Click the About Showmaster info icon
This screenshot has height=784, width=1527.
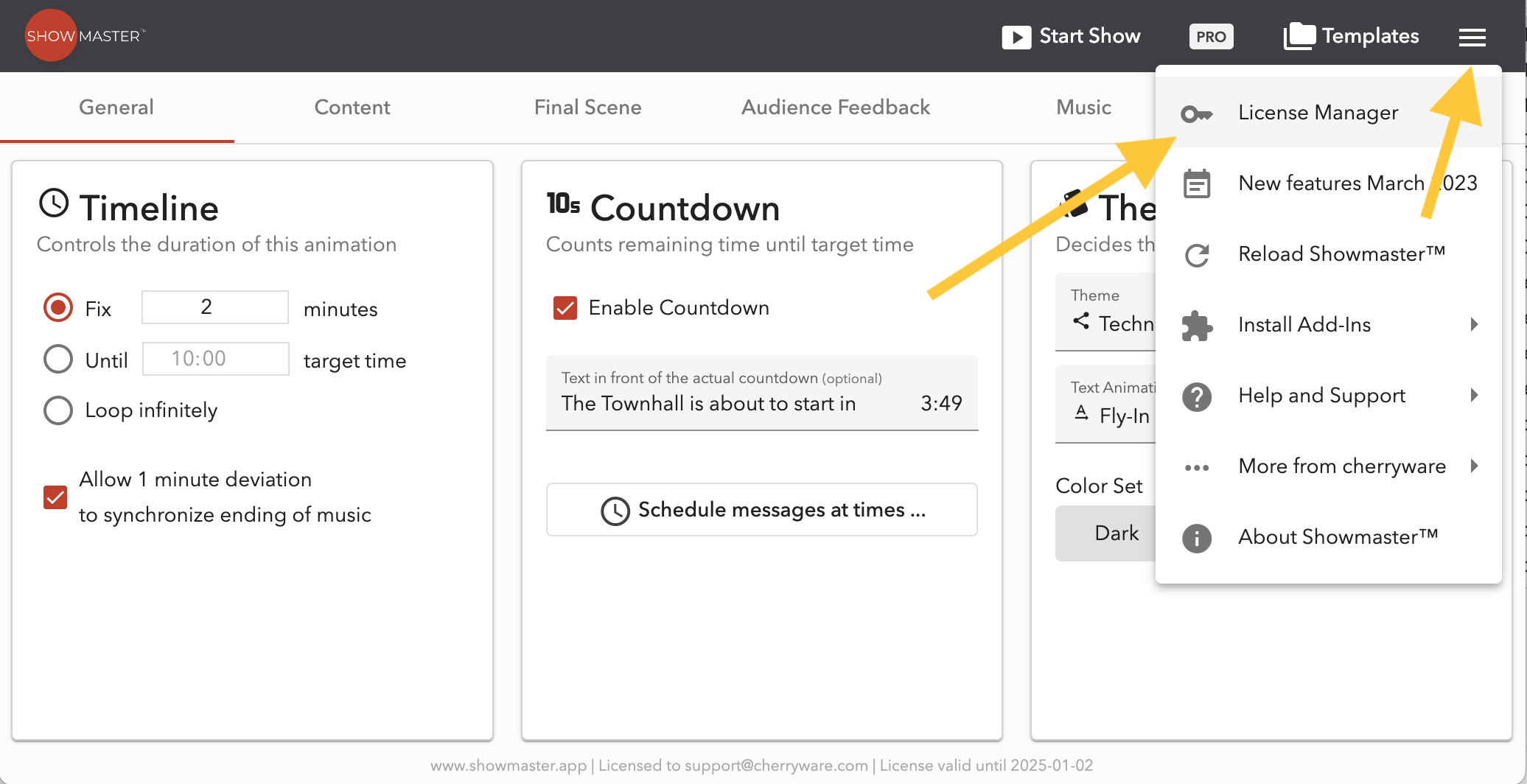point(1196,538)
